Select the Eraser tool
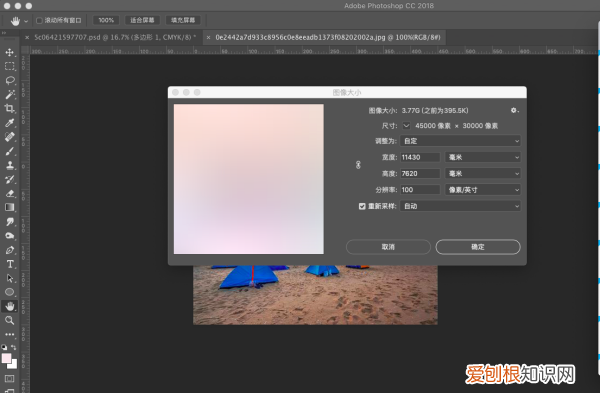This screenshot has height=393, width=600. point(10,194)
